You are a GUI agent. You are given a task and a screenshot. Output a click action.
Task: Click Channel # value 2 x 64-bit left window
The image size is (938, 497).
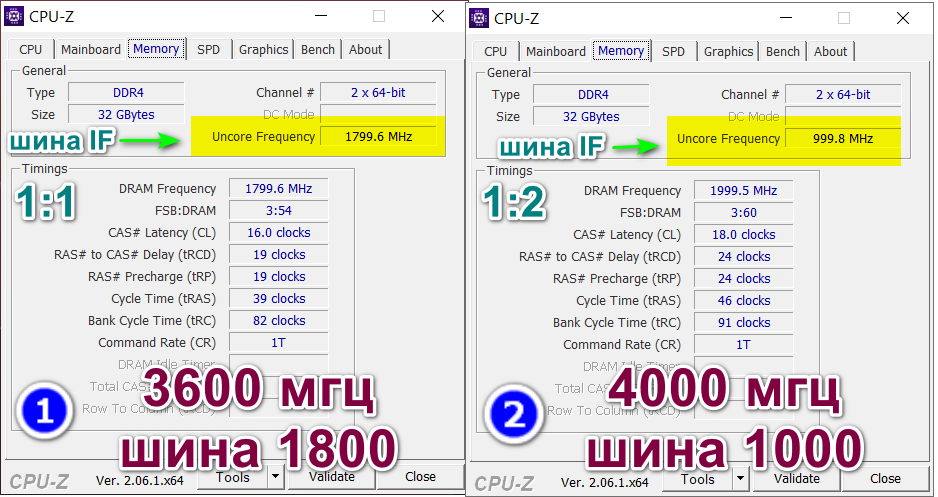tap(378, 93)
